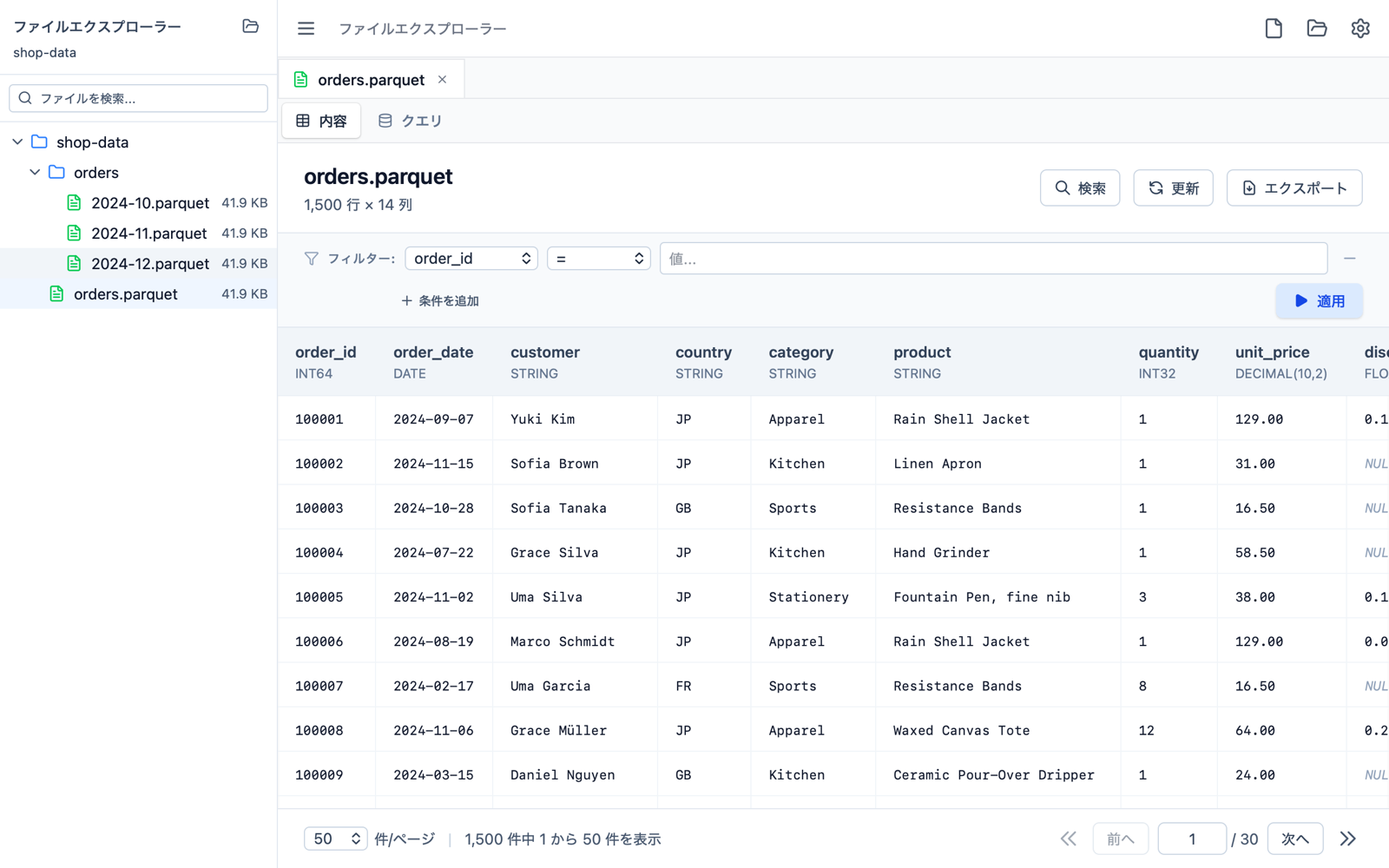Viewport: 1389px width, 868px height.
Task: Open the order_id filter column dropdown
Action: pos(471,259)
